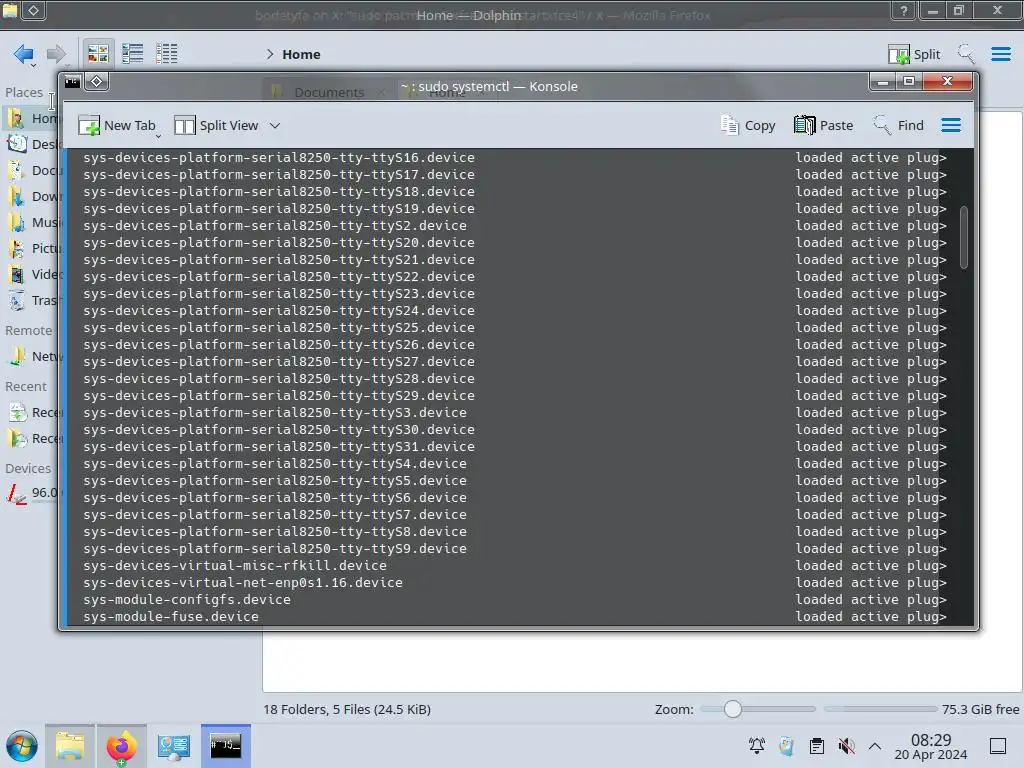Click line sys-devices-virtual-net-enp0s1.16.device

point(243,583)
